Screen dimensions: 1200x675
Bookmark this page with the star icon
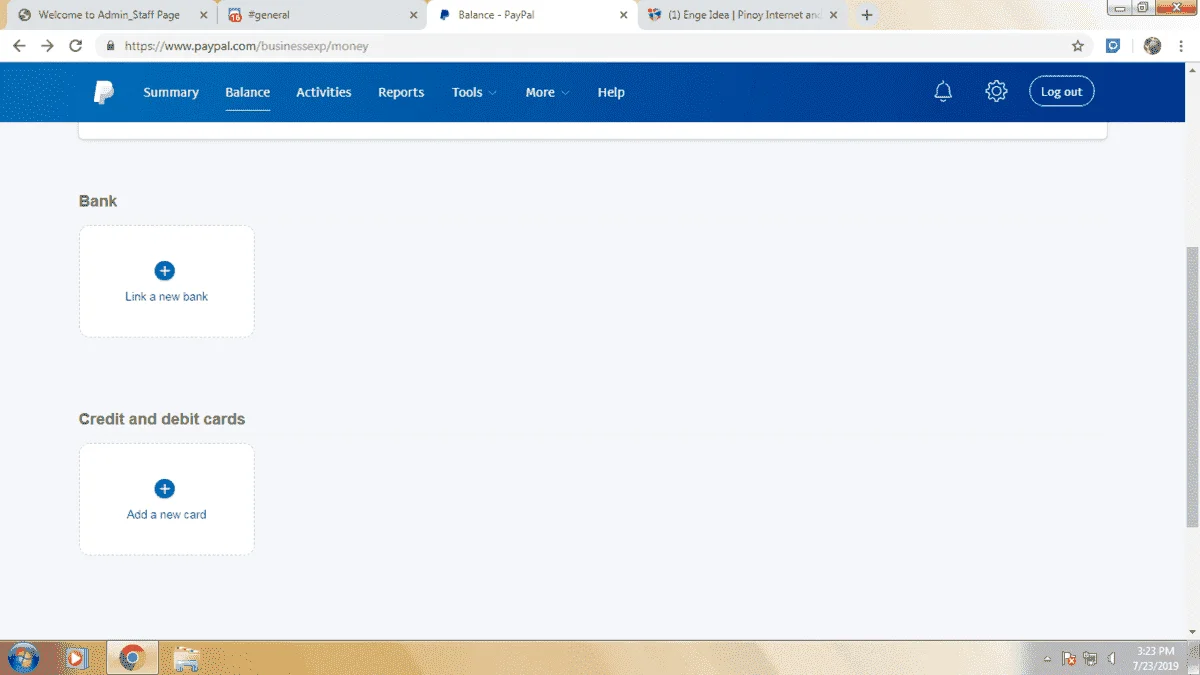tap(1078, 46)
